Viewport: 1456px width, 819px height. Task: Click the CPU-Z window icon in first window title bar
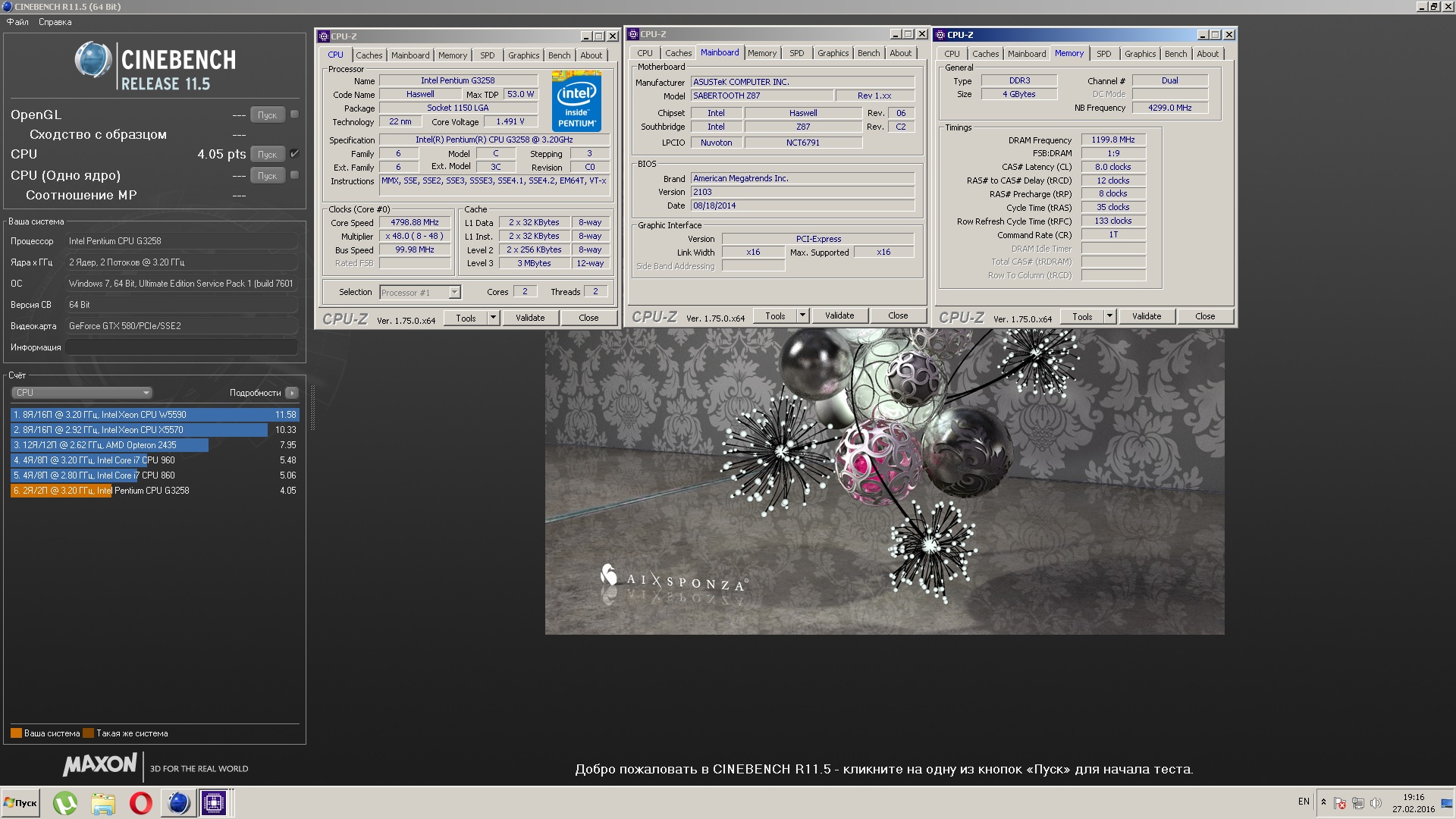tap(324, 36)
